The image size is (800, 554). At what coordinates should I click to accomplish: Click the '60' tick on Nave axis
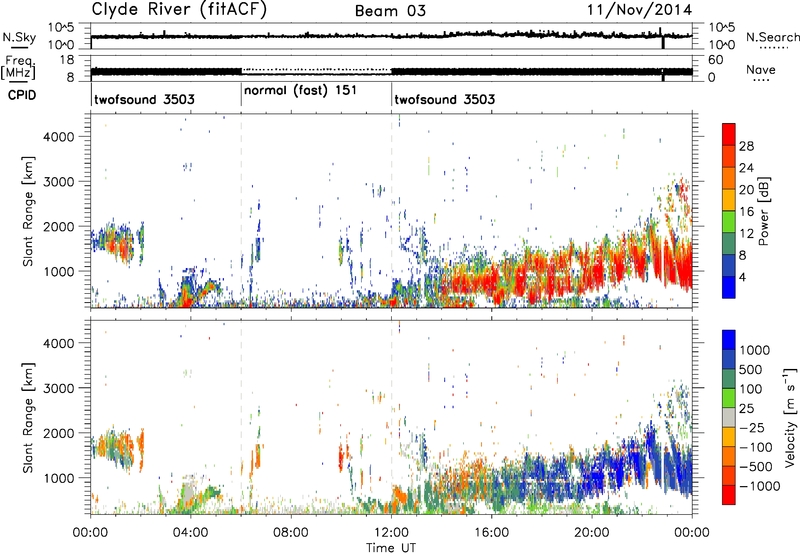tap(715, 60)
